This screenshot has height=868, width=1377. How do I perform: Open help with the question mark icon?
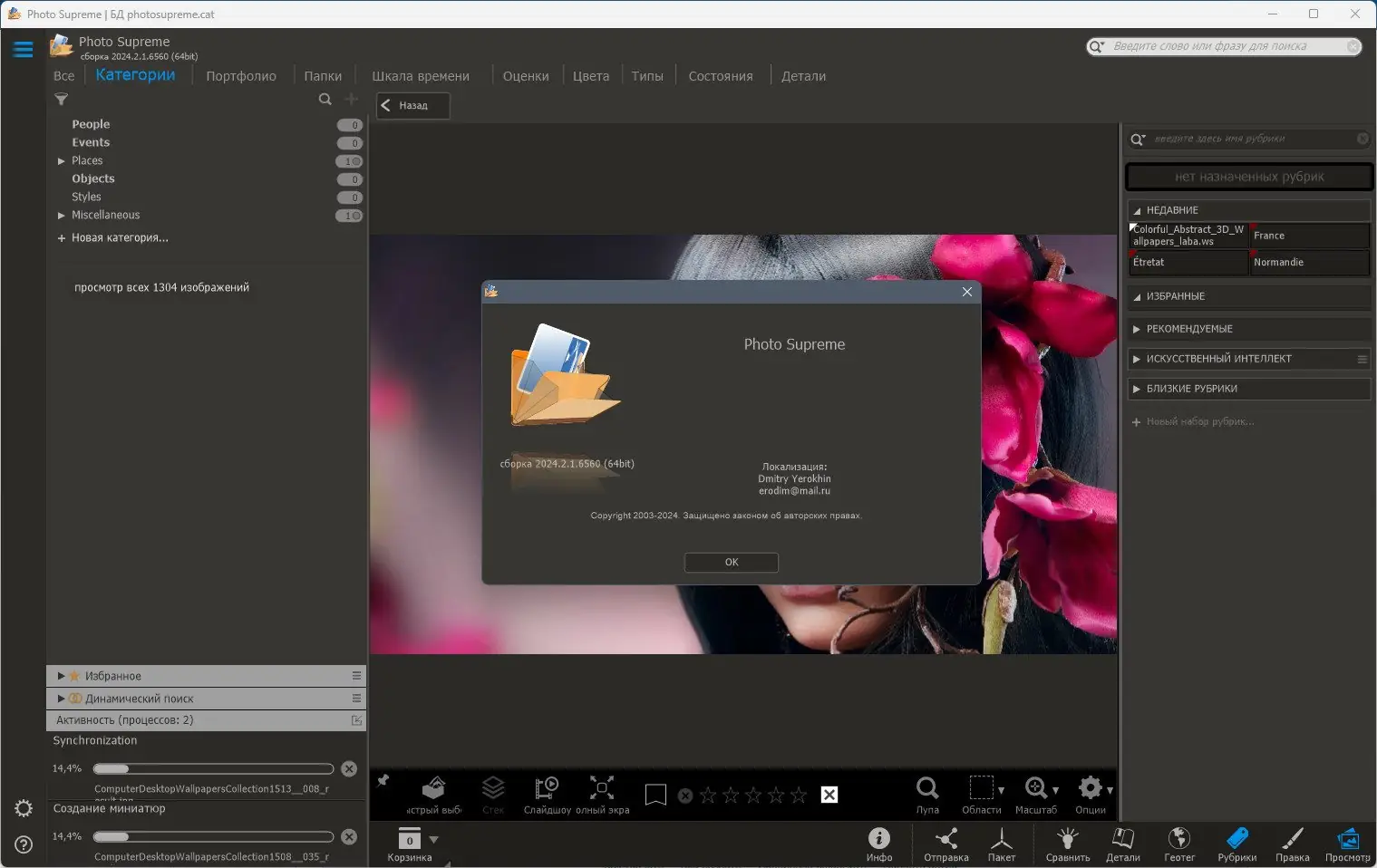[24, 844]
